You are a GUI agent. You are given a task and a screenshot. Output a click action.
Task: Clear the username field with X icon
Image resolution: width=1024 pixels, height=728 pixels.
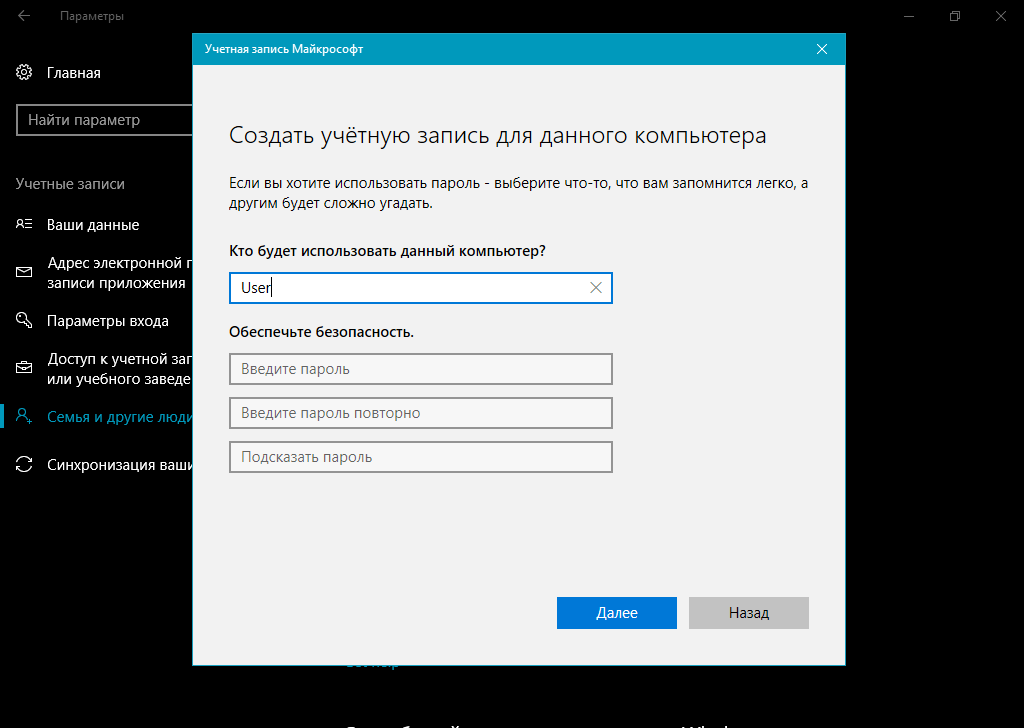(x=596, y=288)
